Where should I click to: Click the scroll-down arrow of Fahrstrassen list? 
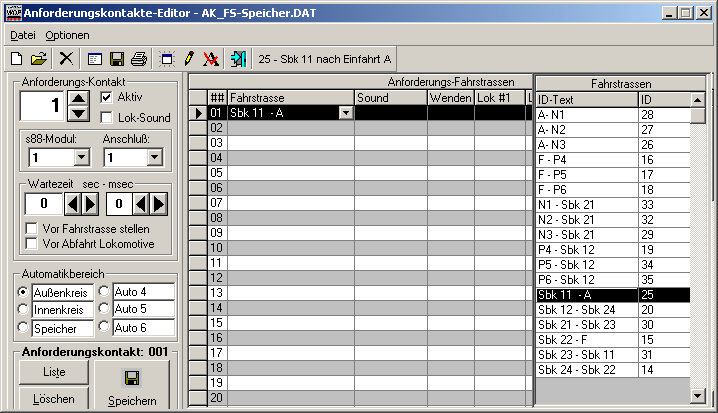pyautogui.click(x=697, y=396)
